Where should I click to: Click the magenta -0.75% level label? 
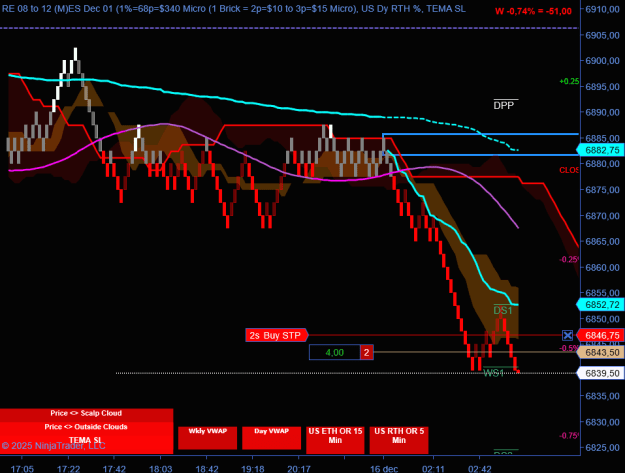click(x=569, y=436)
